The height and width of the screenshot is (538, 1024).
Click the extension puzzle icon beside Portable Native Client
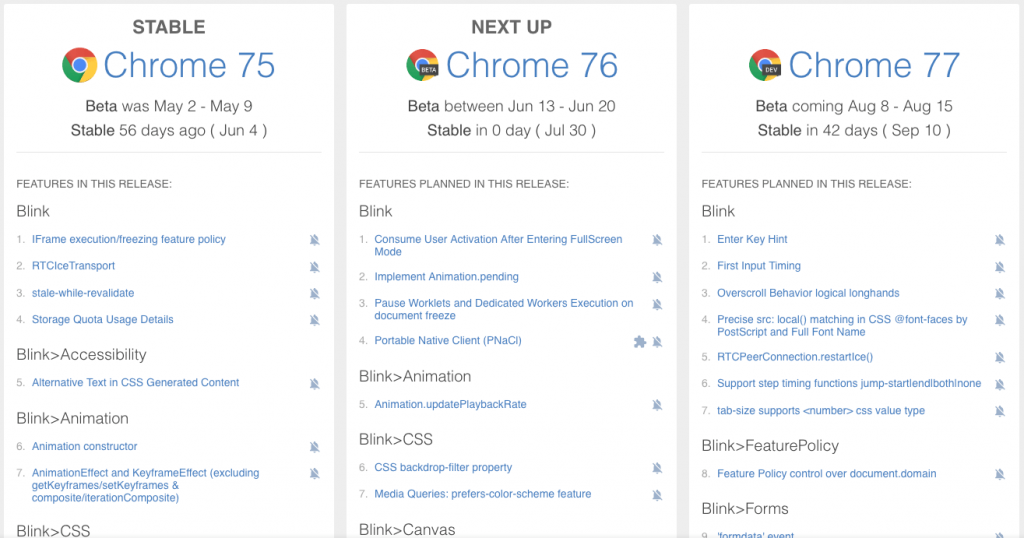click(x=640, y=342)
